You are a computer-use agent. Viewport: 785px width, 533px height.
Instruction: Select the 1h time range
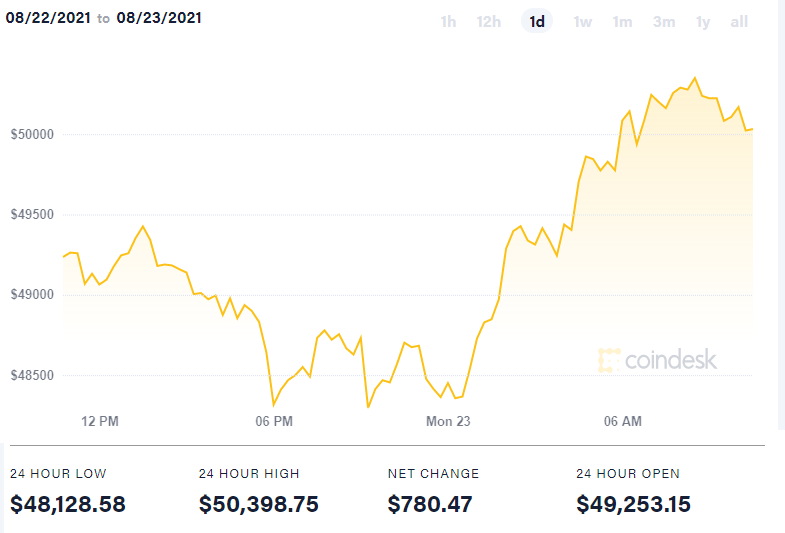[x=448, y=22]
